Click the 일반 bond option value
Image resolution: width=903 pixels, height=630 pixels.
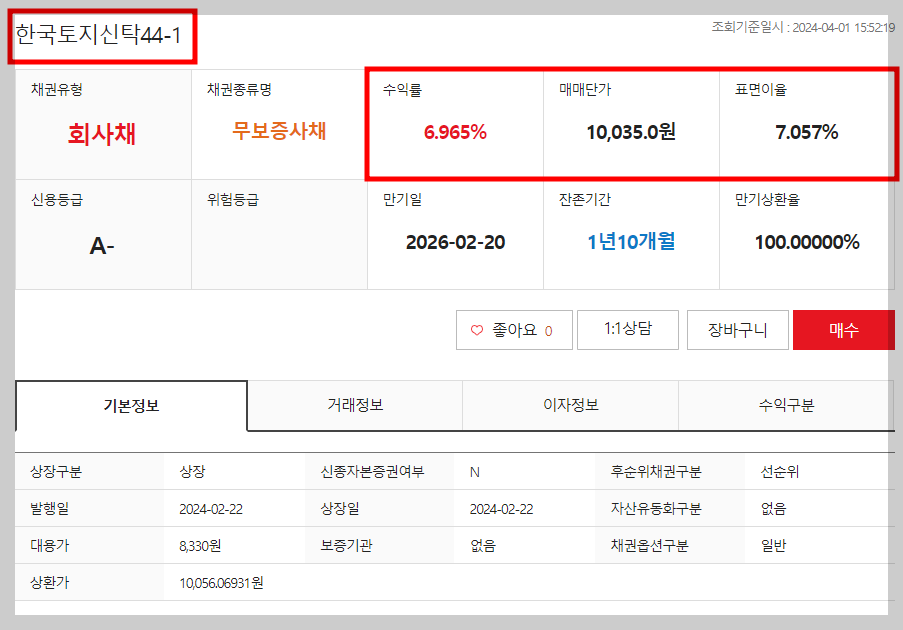(x=773, y=545)
